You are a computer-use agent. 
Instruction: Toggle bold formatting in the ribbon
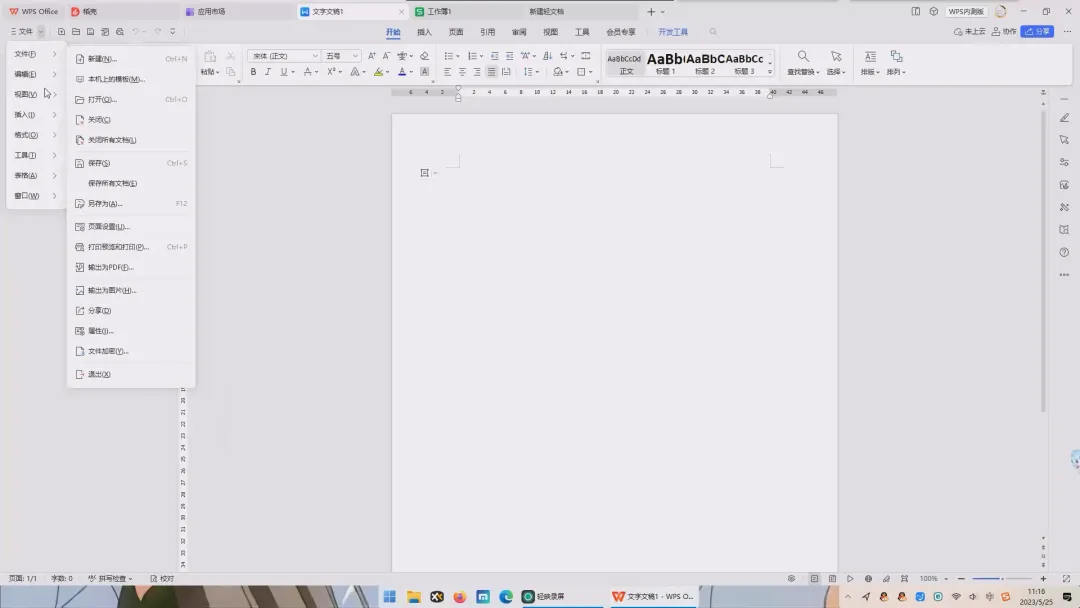click(253, 72)
